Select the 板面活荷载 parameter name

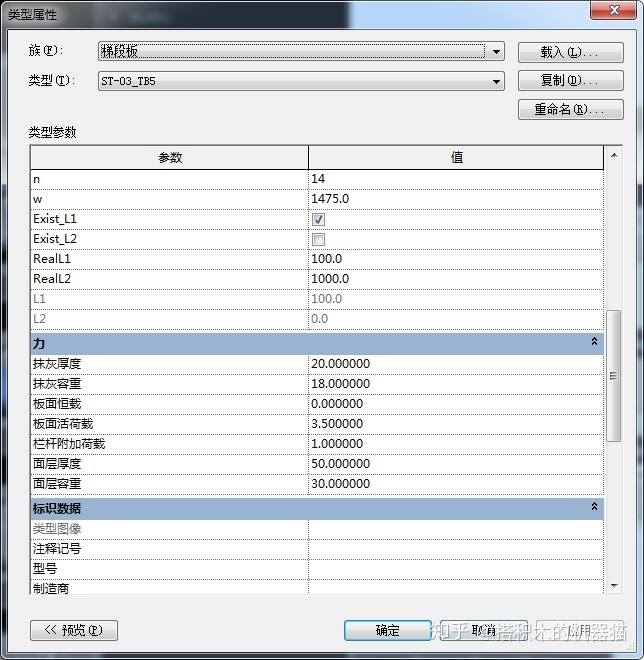point(63,424)
